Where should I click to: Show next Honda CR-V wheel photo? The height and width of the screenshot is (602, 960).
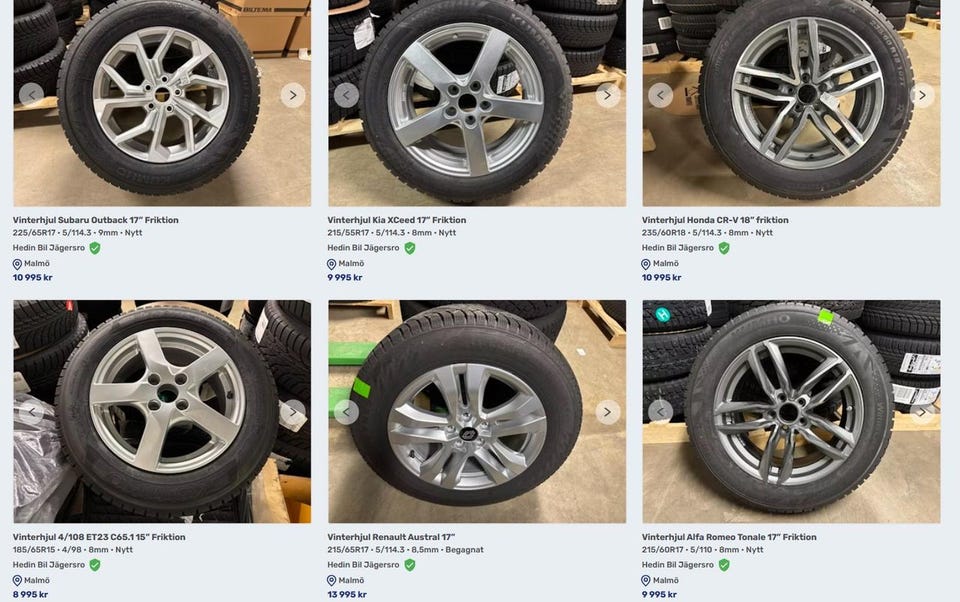pos(922,95)
